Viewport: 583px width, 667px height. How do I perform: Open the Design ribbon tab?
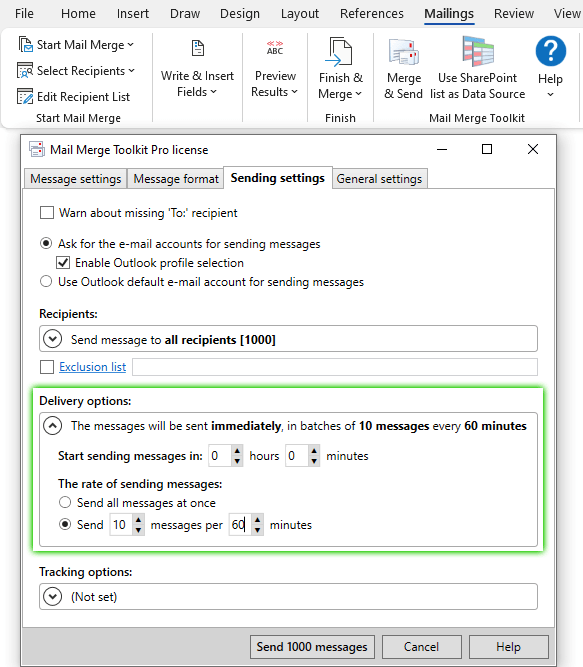[x=240, y=14]
